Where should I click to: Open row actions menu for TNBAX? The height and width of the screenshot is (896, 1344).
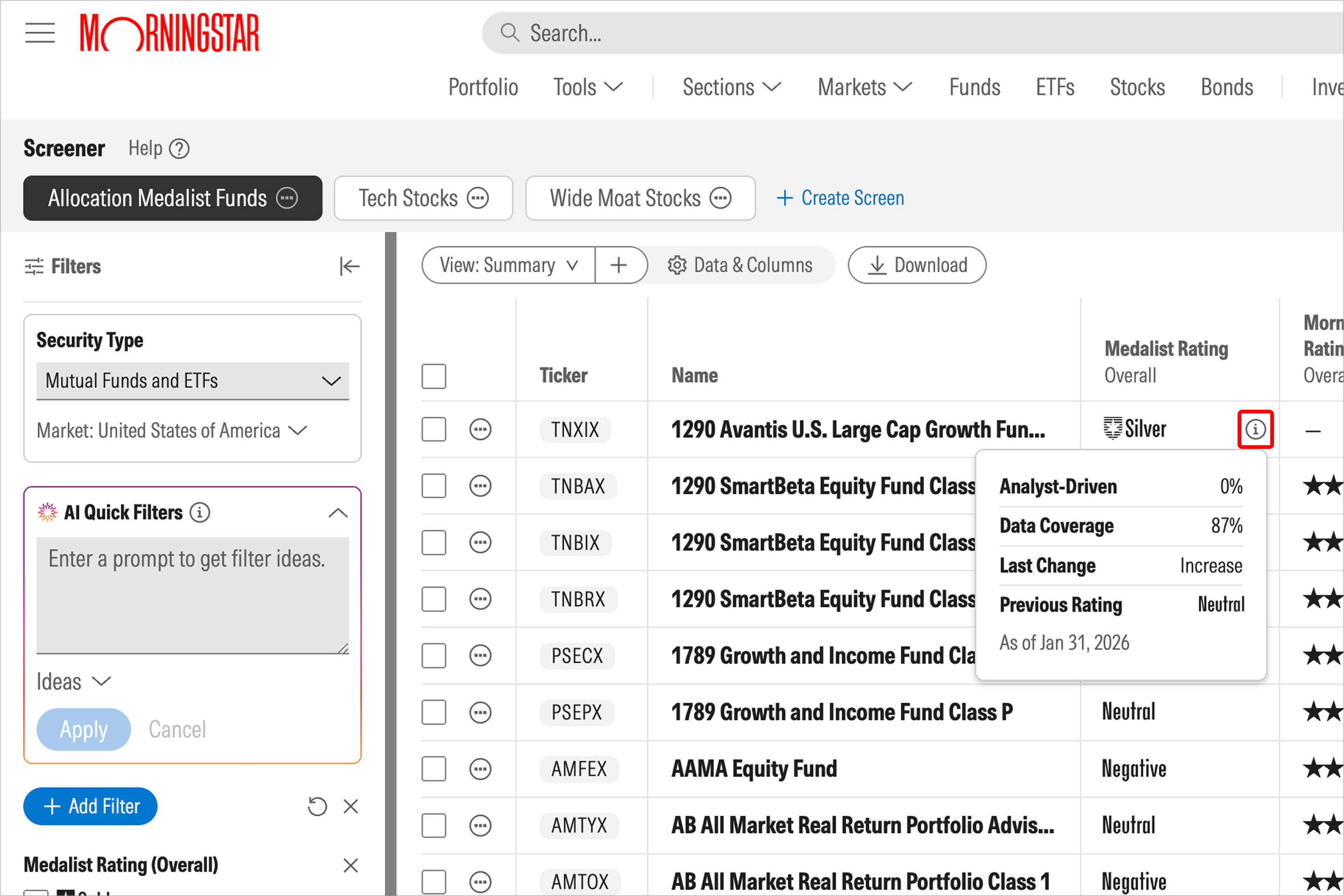point(481,486)
